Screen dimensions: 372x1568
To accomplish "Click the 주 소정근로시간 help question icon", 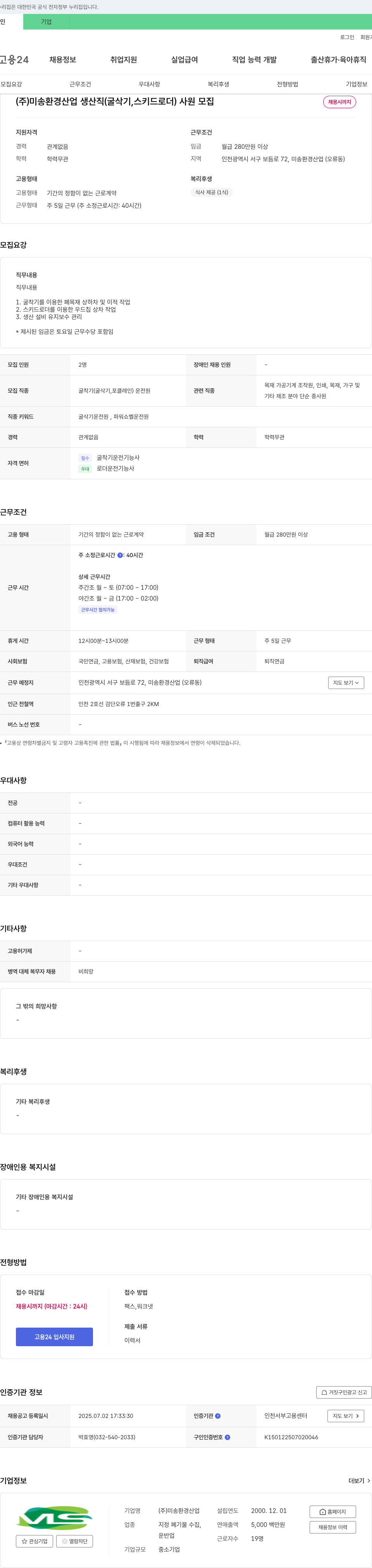I will tap(120, 555).
